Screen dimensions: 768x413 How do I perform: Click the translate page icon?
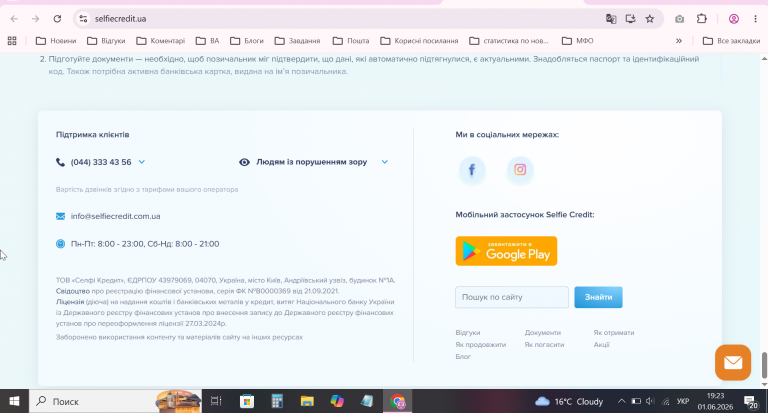611,19
